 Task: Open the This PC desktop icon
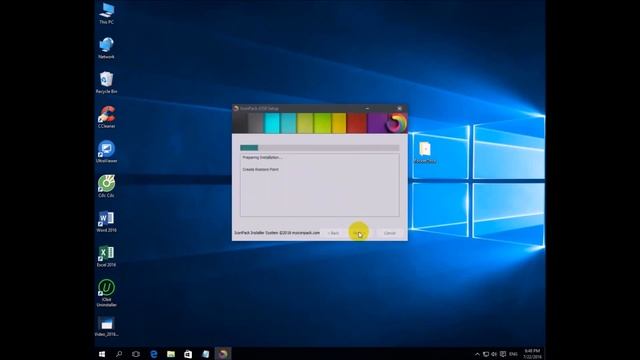[107, 13]
